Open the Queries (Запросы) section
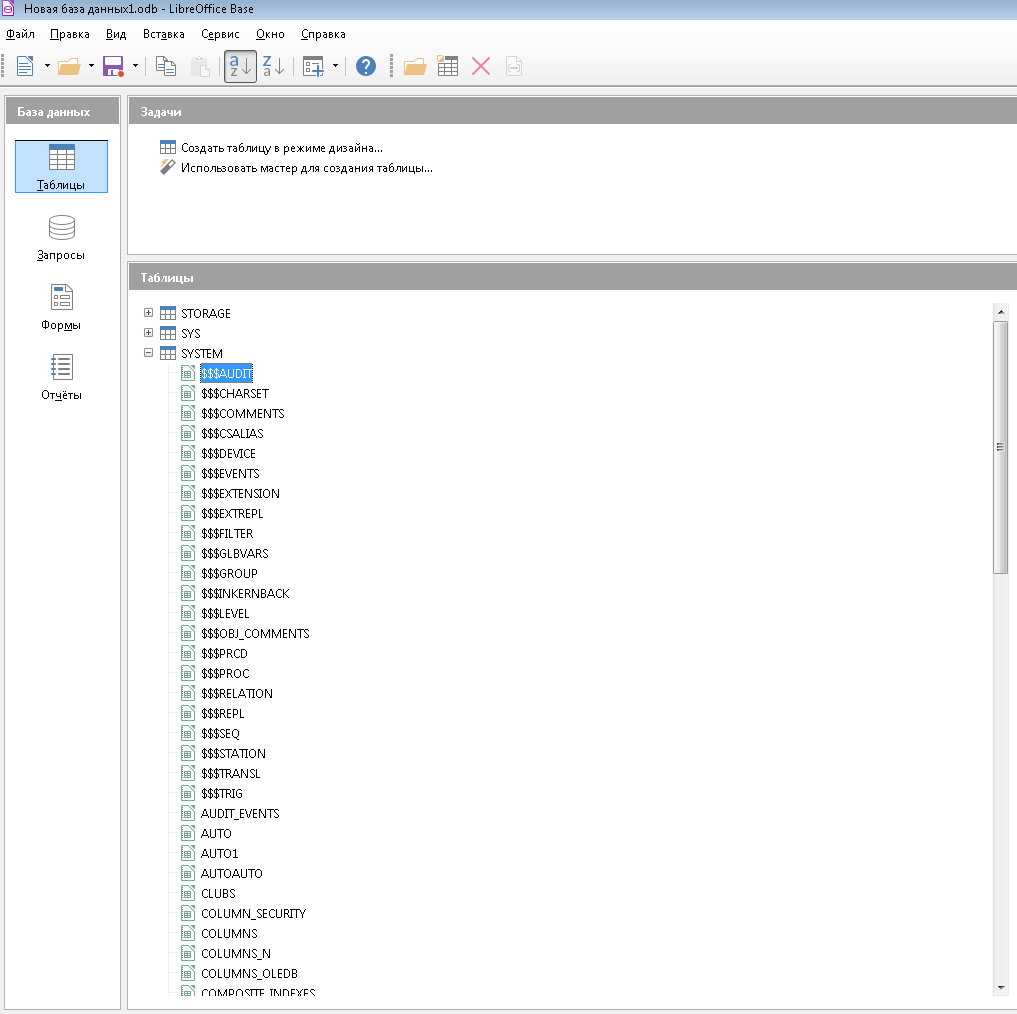Image resolution: width=1017 pixels, height=1014 pixels. [x=61, y=238]
